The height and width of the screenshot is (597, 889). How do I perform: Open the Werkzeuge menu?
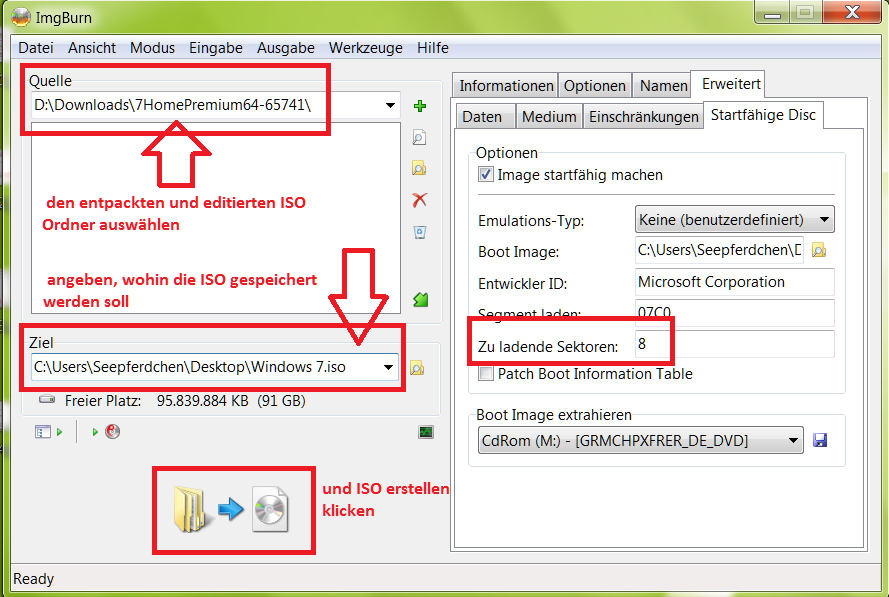366,48
